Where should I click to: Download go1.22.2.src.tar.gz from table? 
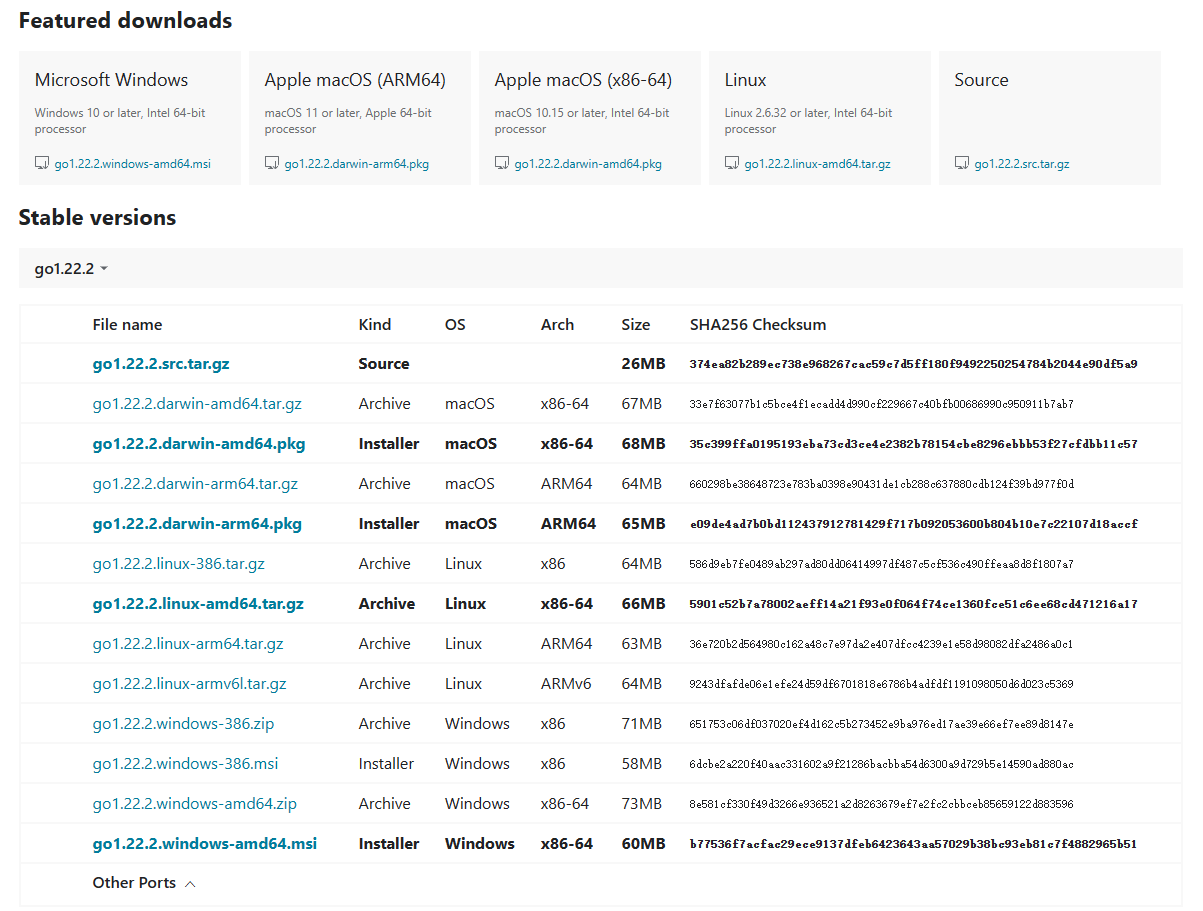click(161, 364)
